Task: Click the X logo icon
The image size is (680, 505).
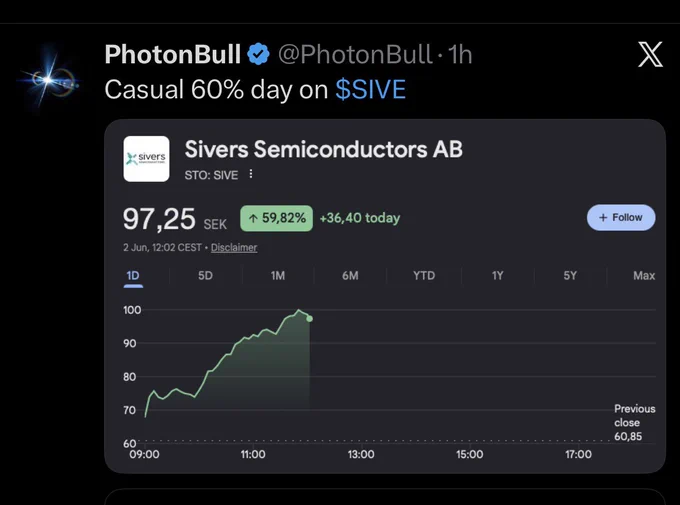Action: pyautogui.click(x=650, y=54)
